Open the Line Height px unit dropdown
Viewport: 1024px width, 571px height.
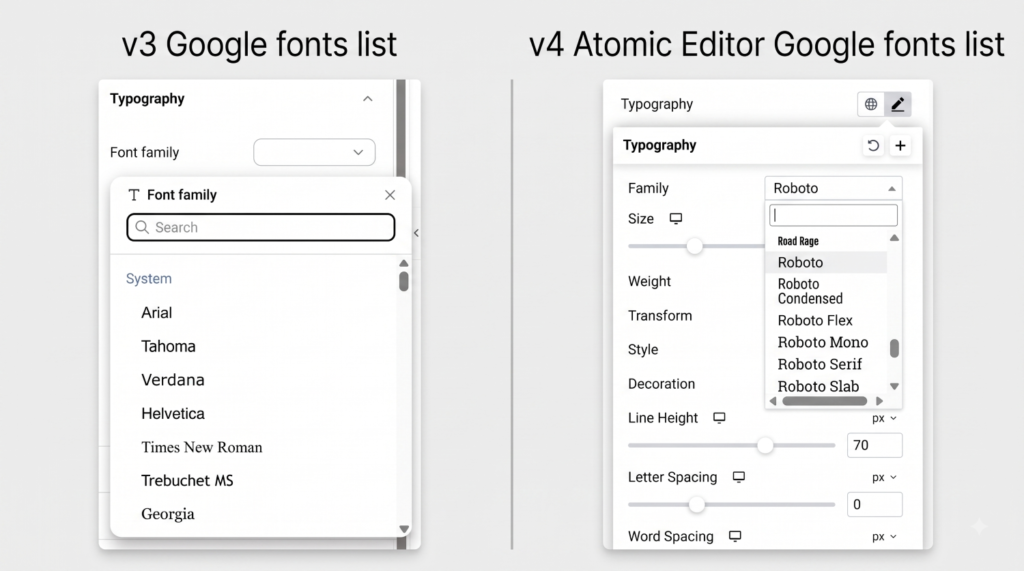point(884,418)
